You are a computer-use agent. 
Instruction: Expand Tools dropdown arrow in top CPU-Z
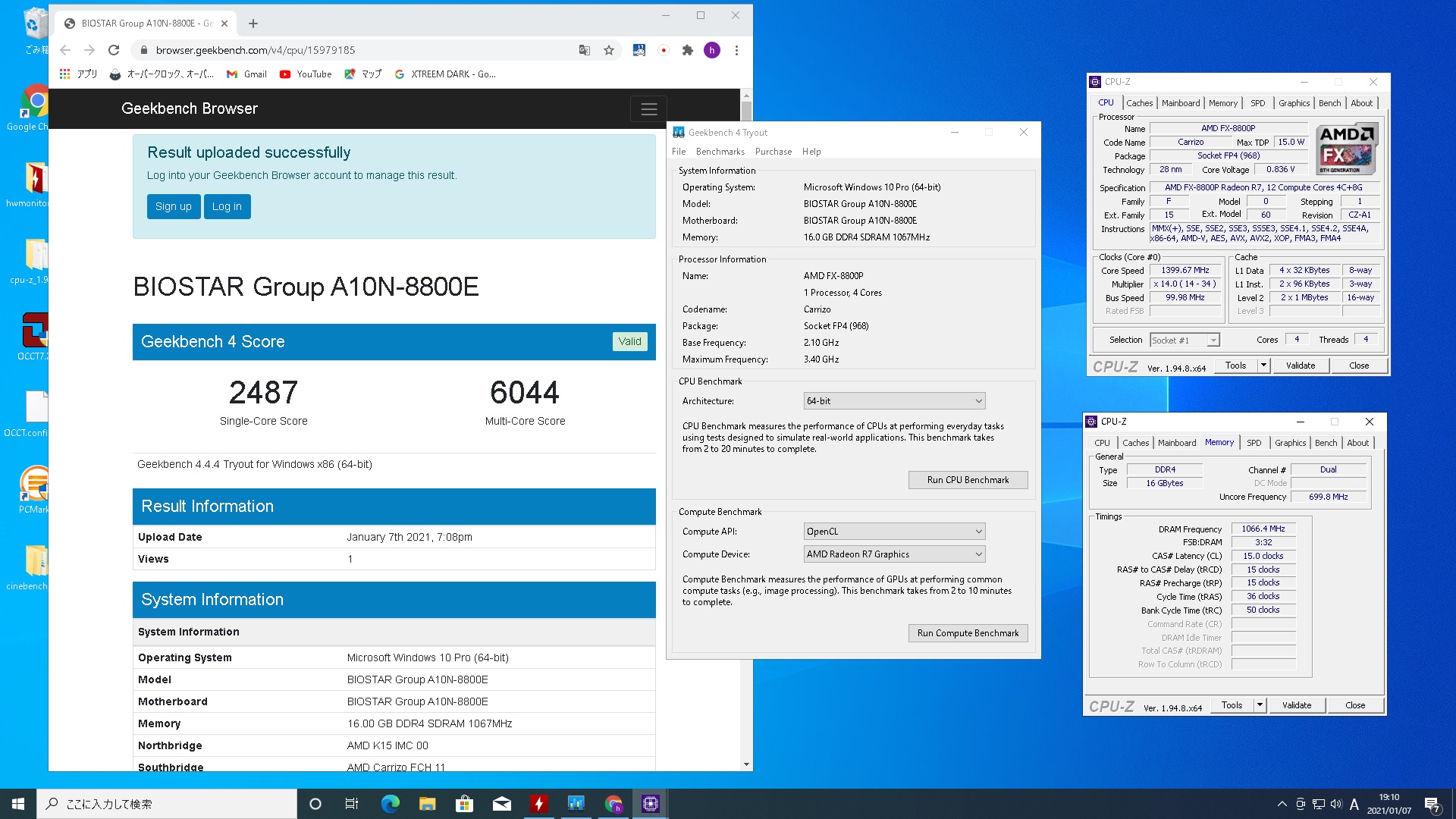(x=1263, y=366)
